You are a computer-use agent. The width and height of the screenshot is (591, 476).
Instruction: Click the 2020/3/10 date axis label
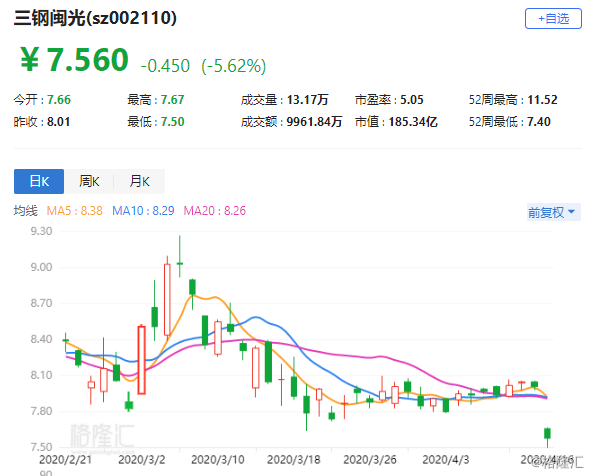pyautogui.click(x=218, y=459)
